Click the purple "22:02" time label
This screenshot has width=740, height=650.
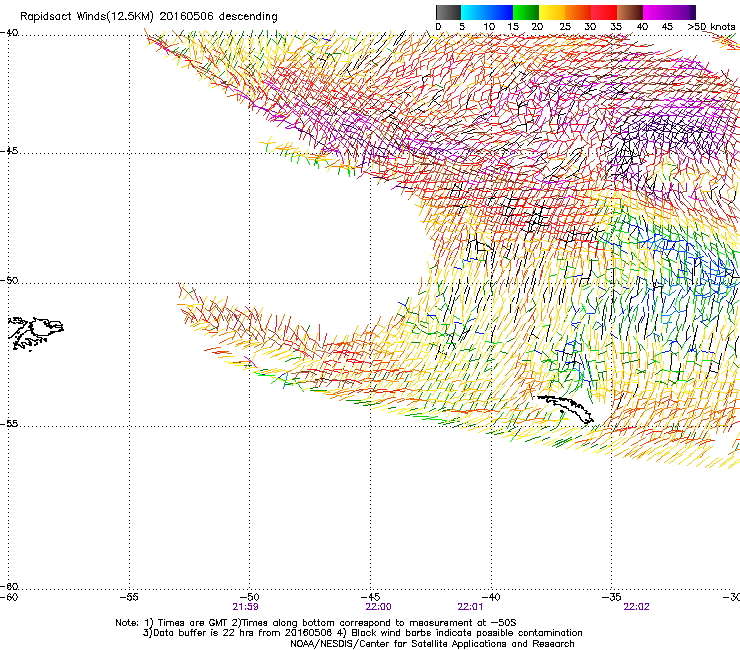coord(636,607)
